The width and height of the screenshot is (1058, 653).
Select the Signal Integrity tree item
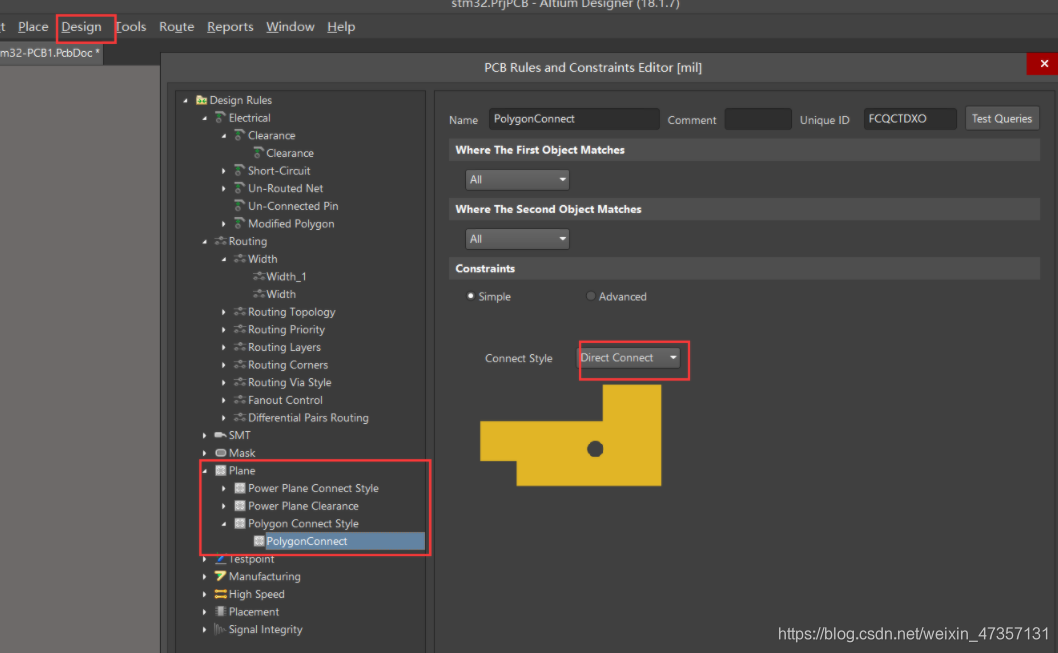[x=265, y=629]
